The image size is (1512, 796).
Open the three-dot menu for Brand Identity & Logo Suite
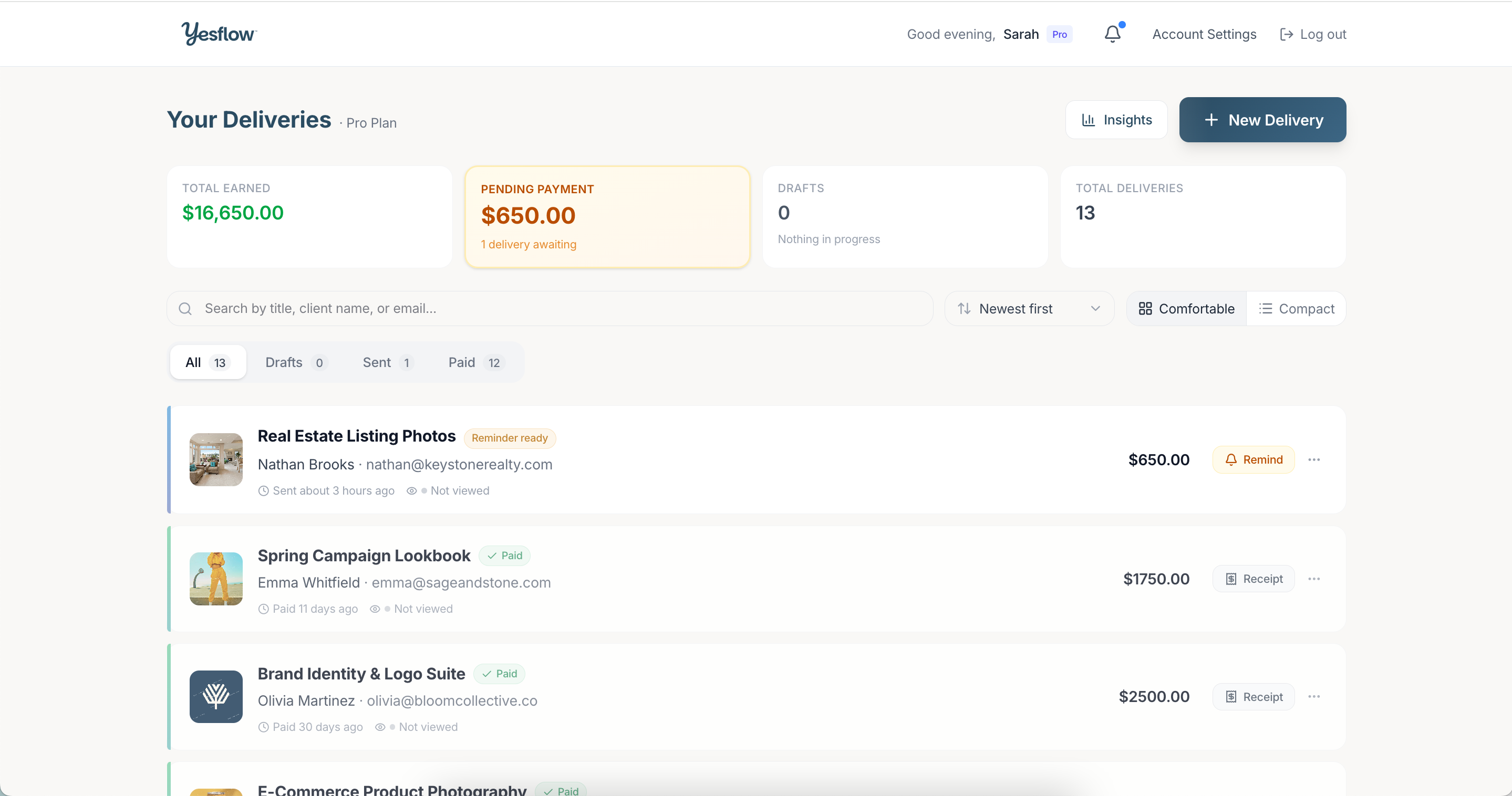tap(1314, 696)
